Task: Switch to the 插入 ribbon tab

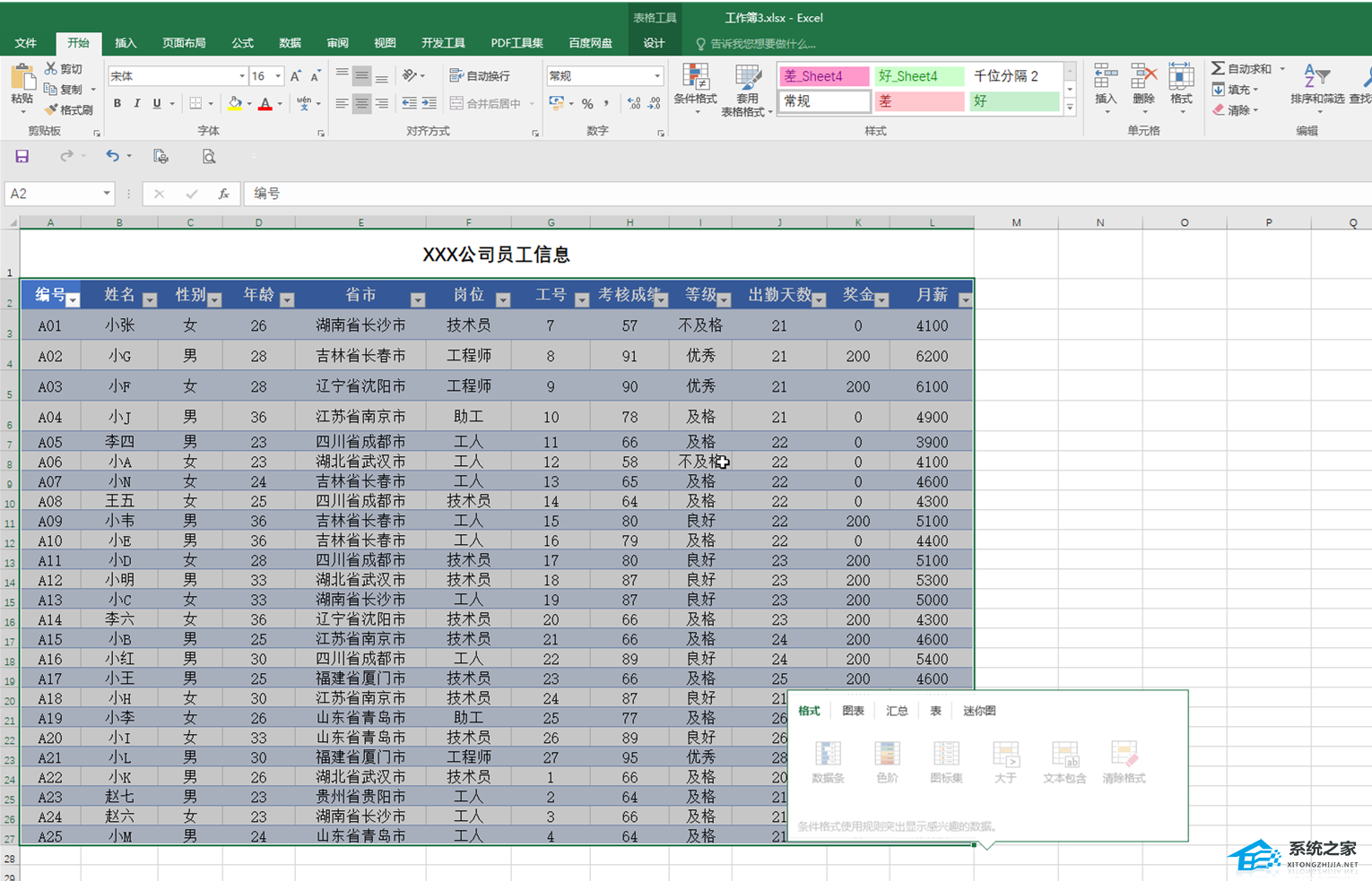Action: pyautogui.click(x=126, y=43)
